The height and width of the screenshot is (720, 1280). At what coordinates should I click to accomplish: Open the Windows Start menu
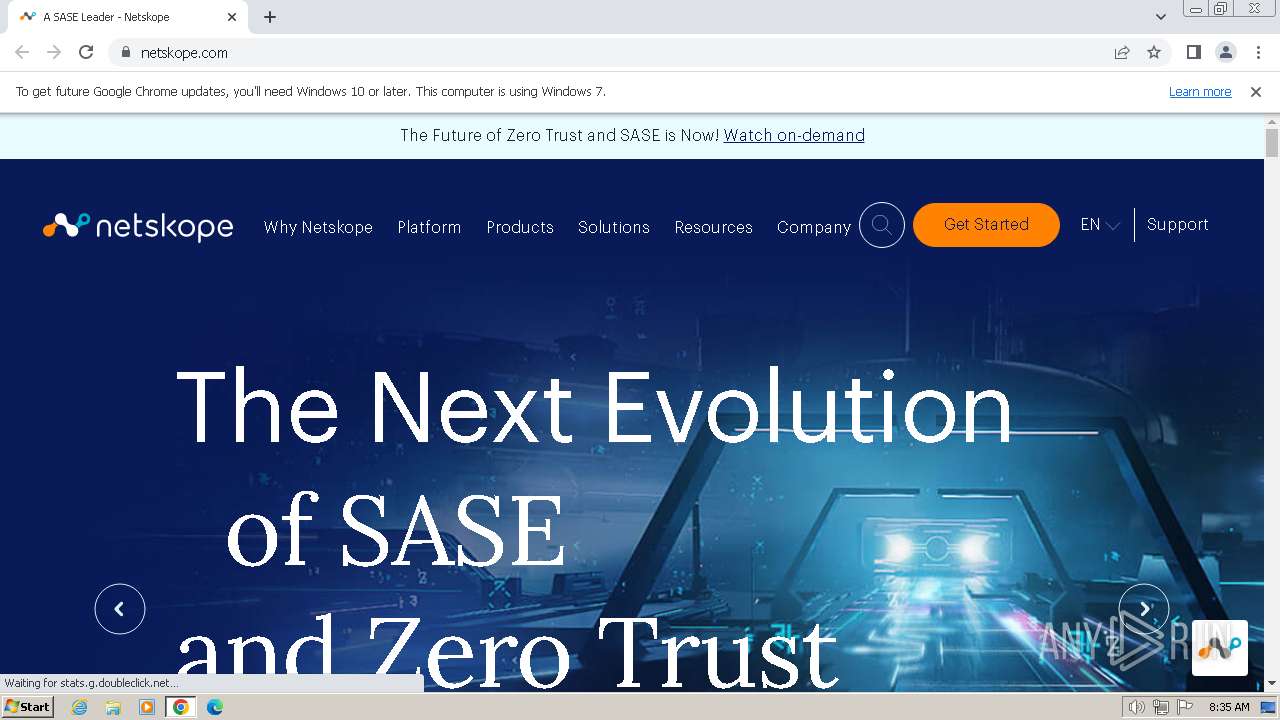27,707
